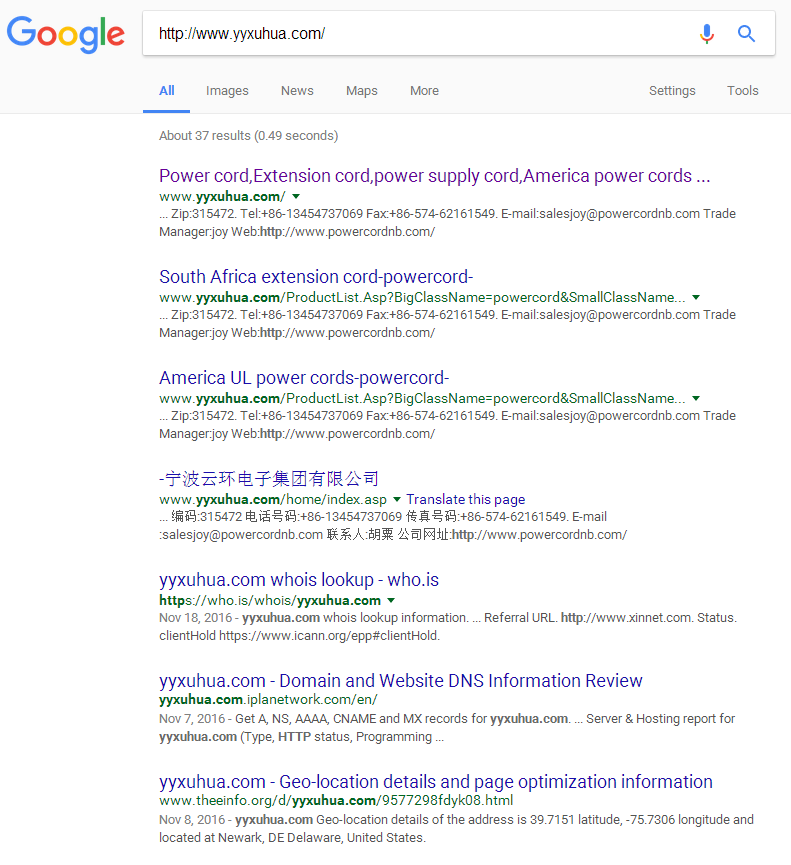Viewport: 791px width, 865px height.
Task: Select the All tab
Action: pos(167,90)
